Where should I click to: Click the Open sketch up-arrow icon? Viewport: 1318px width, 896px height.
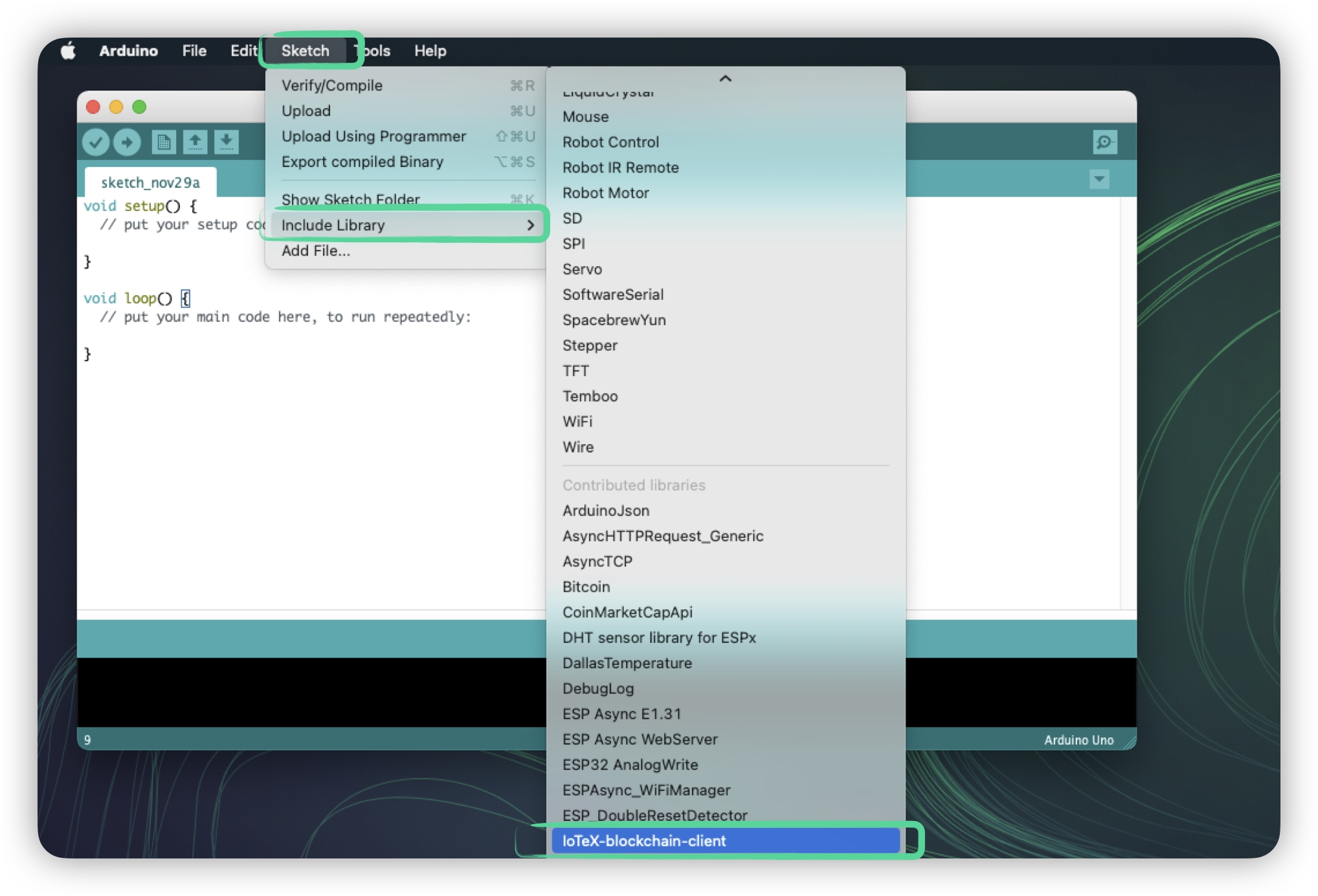[x=195, y=142]
